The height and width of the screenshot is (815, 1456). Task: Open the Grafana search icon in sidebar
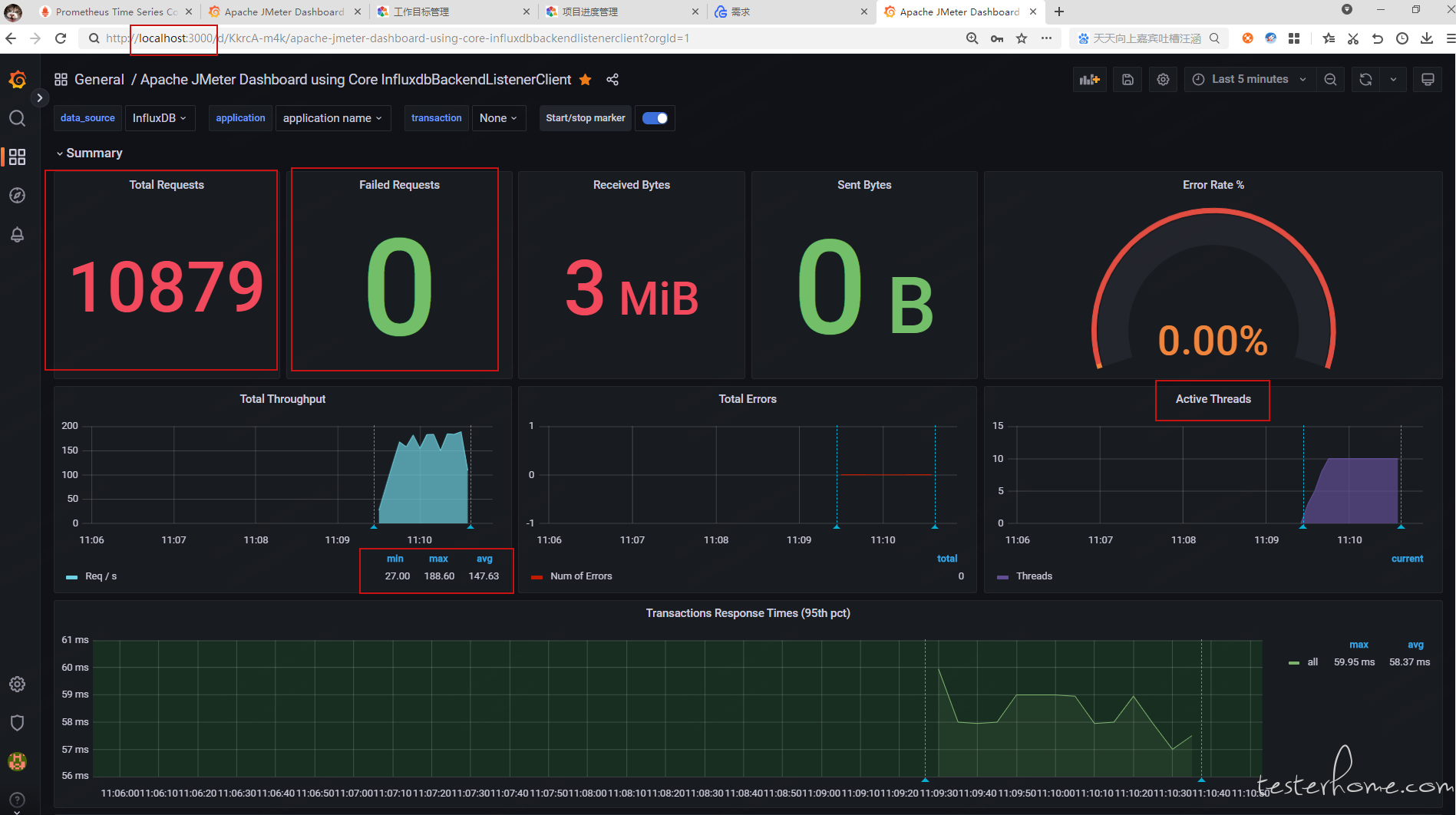coord(17,118)
